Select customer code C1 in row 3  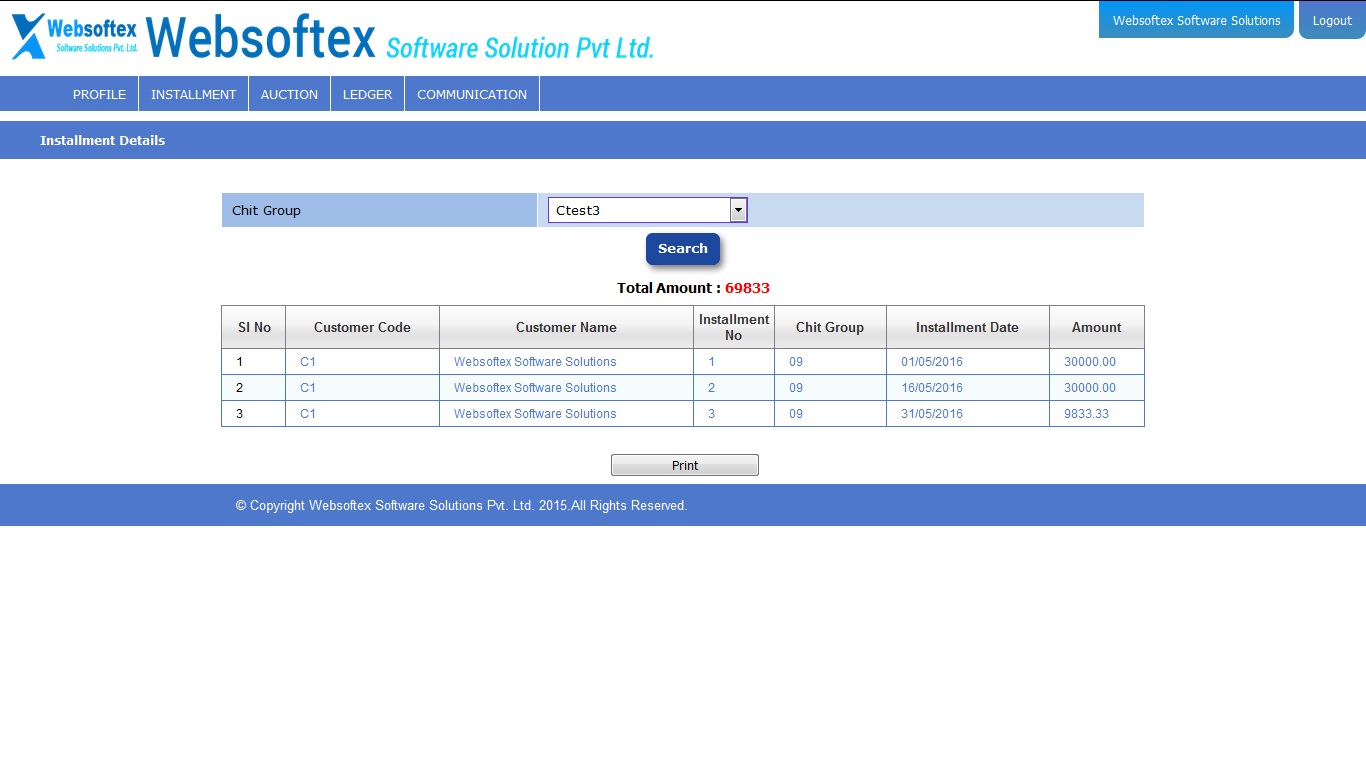coord(308,414)
